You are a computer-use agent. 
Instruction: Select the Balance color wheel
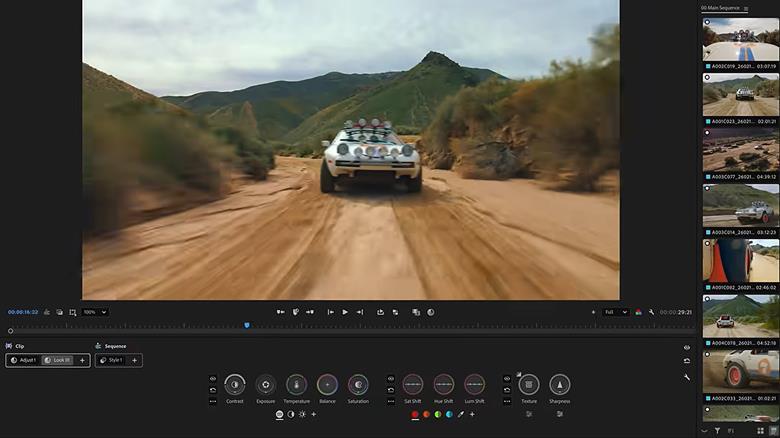click(327, 384)
